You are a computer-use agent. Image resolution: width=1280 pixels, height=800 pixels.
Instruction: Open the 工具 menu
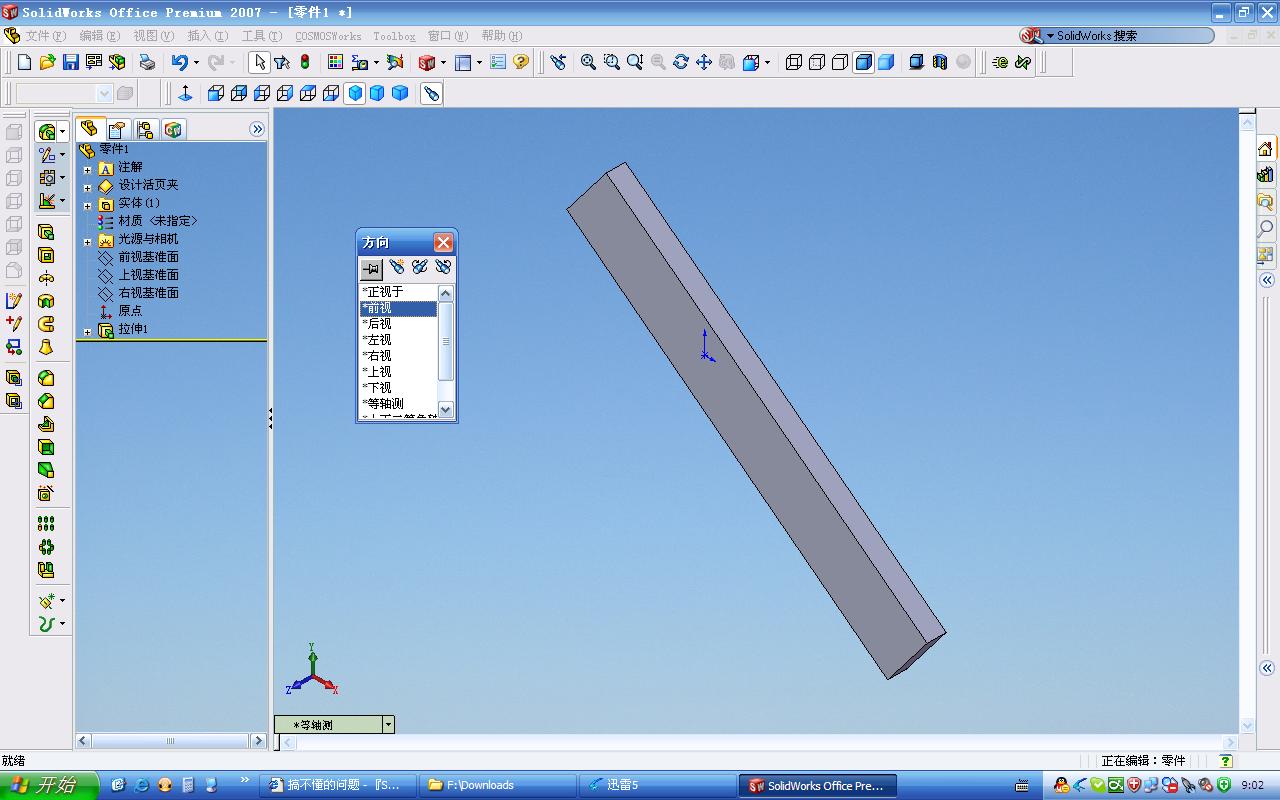click(261, 36)
